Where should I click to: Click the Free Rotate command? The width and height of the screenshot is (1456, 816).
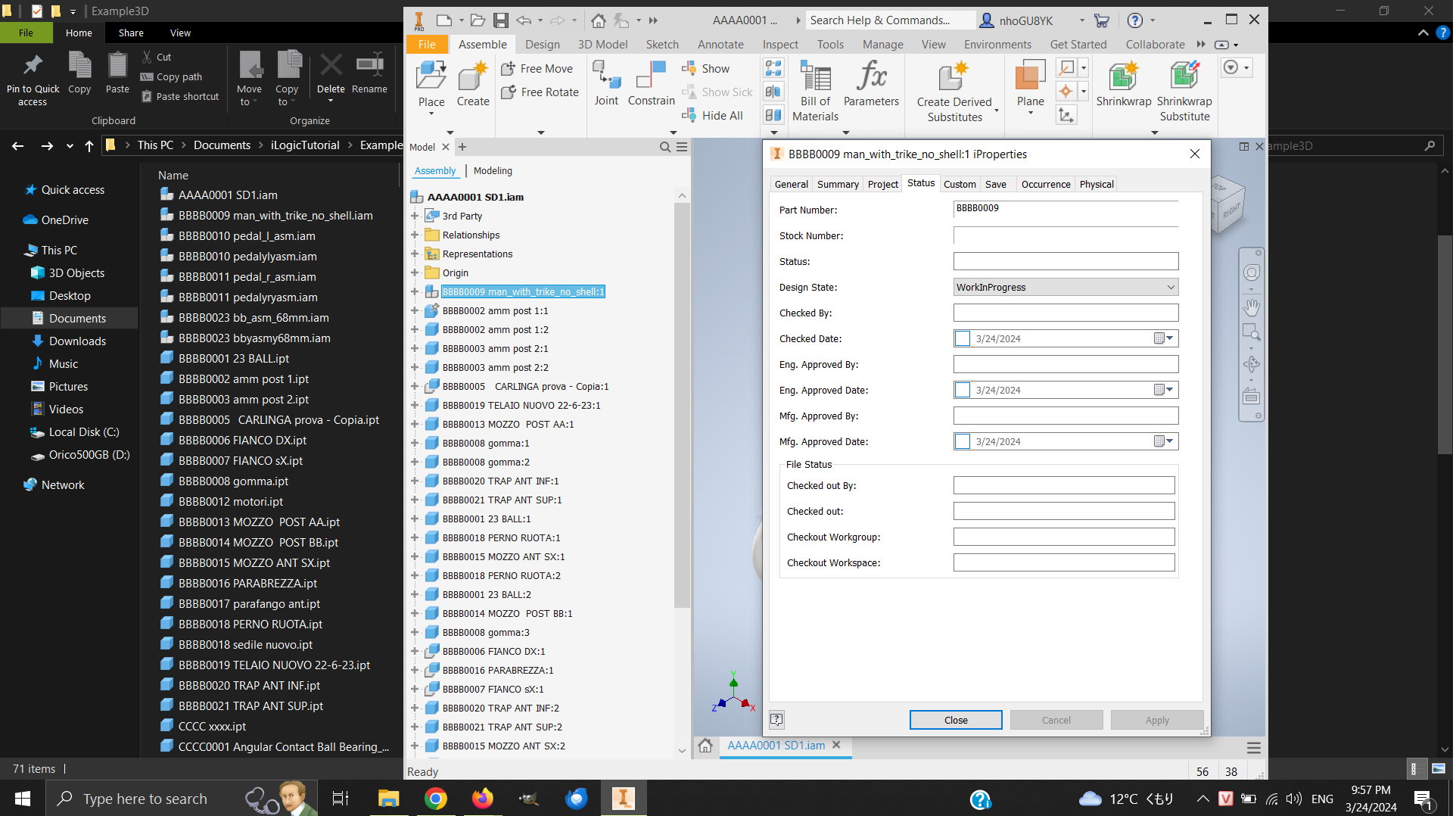pyautogui.click(x=539, y=92)
